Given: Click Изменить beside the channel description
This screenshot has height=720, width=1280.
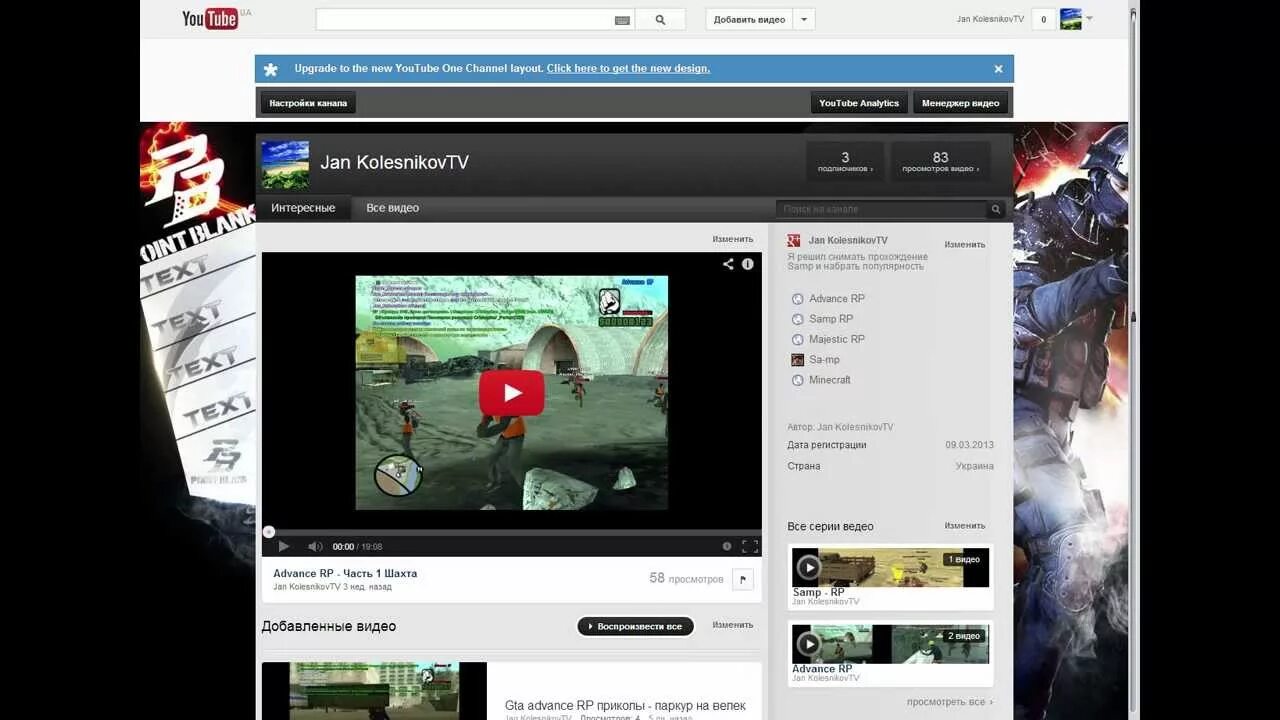Looking at the screenshot, I should coord(965,244).
